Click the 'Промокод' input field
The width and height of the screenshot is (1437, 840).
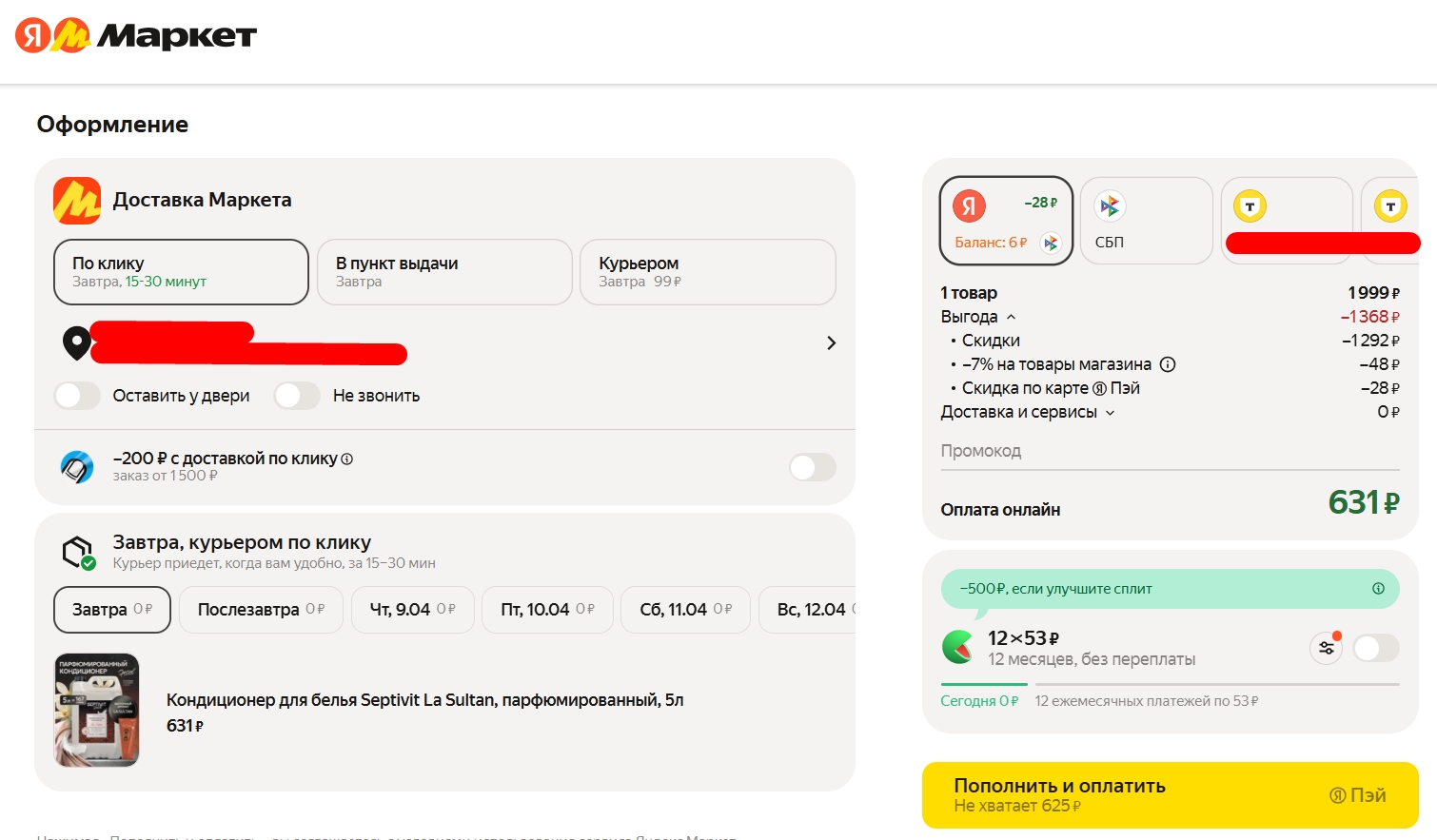(x=1170, y=451)
